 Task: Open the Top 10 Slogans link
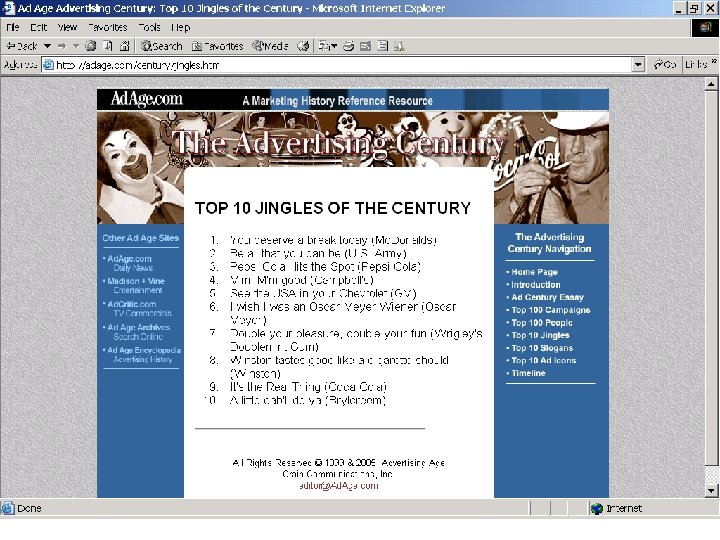(x=542, y=348)
